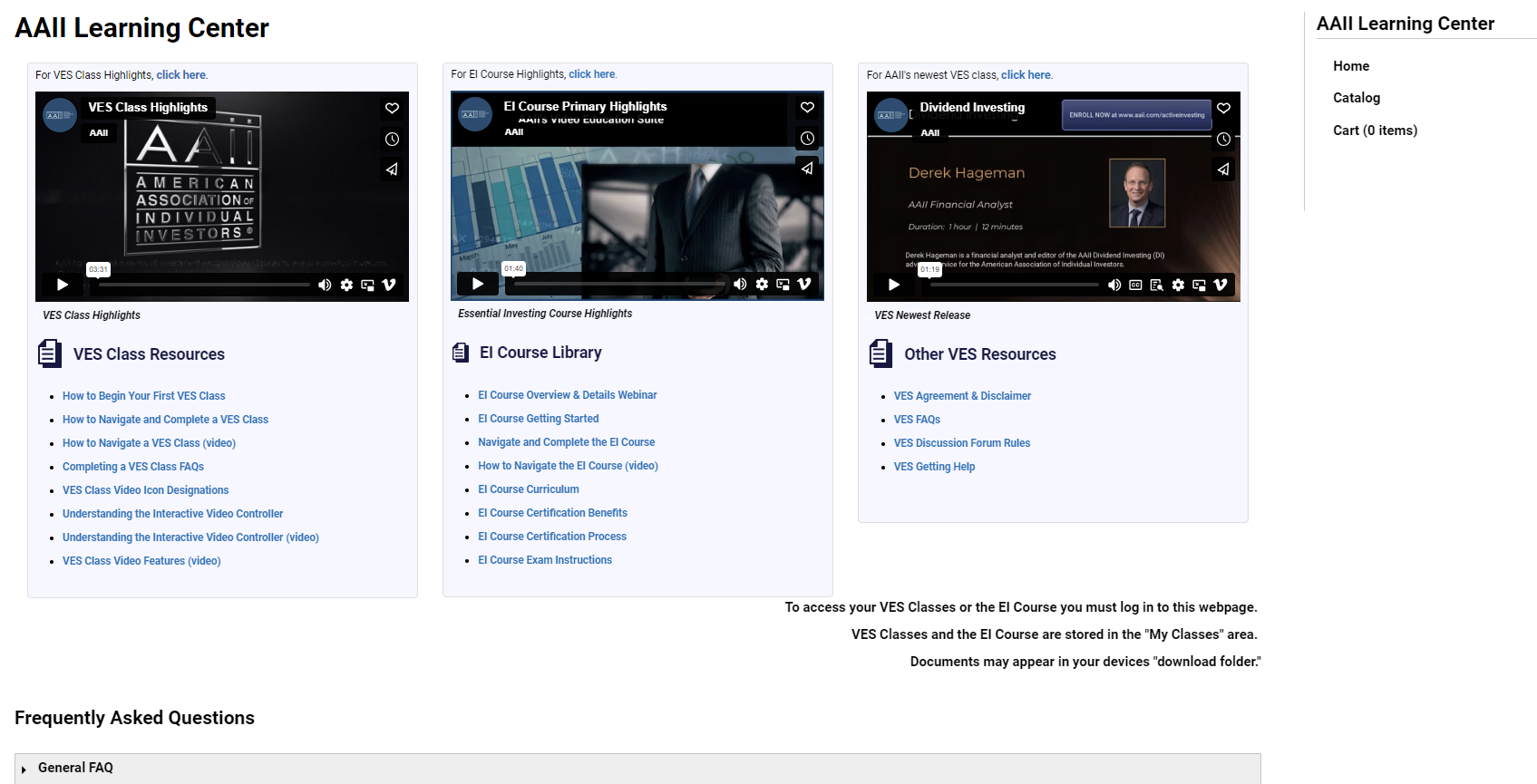1537x784 pixels.
Task: Open 'Completing a VES Class FAQs' link
Action: (133, 467)
